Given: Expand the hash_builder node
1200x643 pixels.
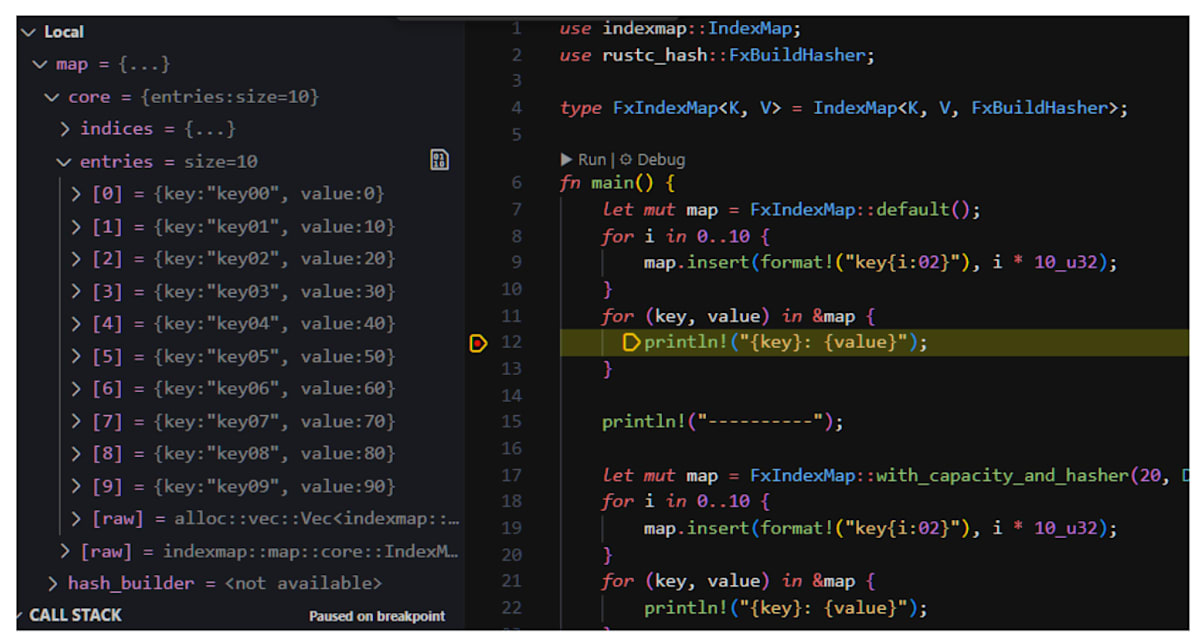Looking at the screenshot, I should pyautogui.click(x=53, y=583).
